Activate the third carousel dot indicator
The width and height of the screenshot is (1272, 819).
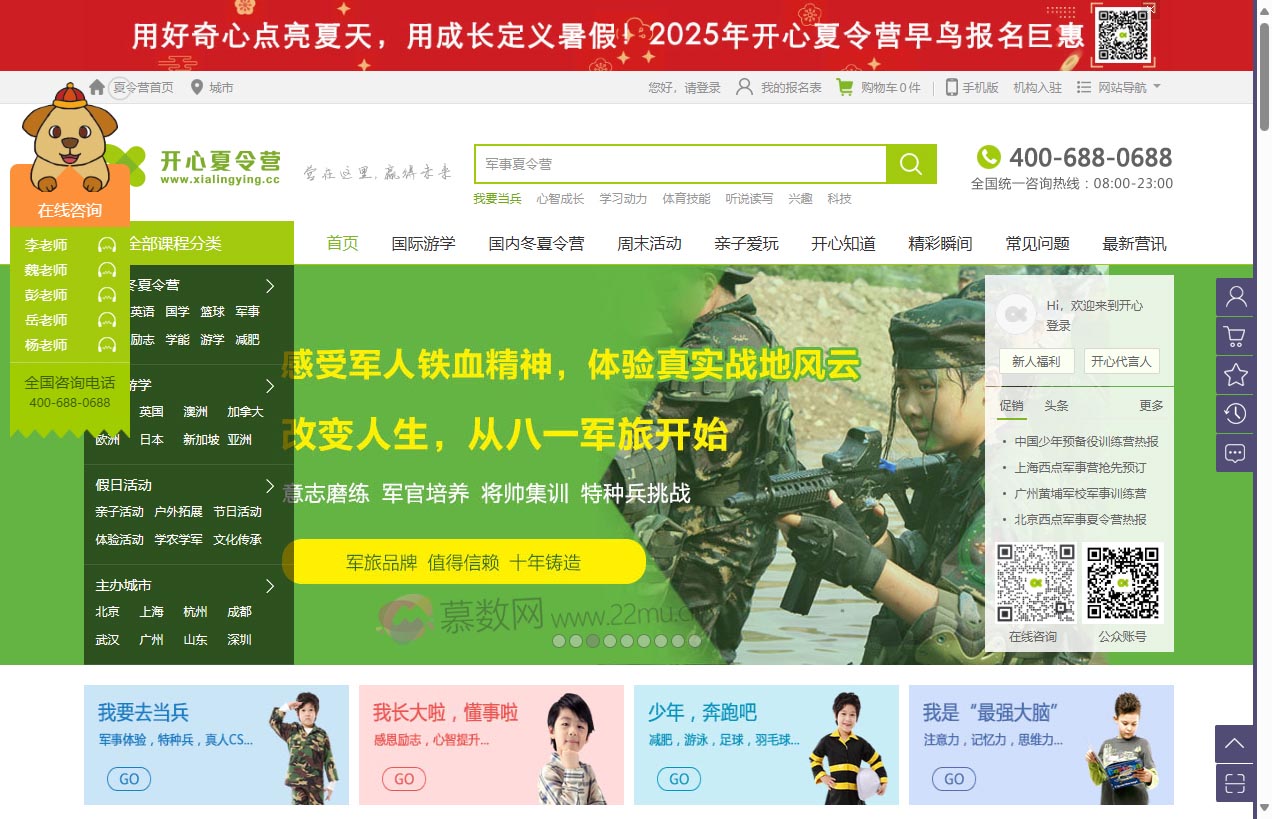click(592, 641)
